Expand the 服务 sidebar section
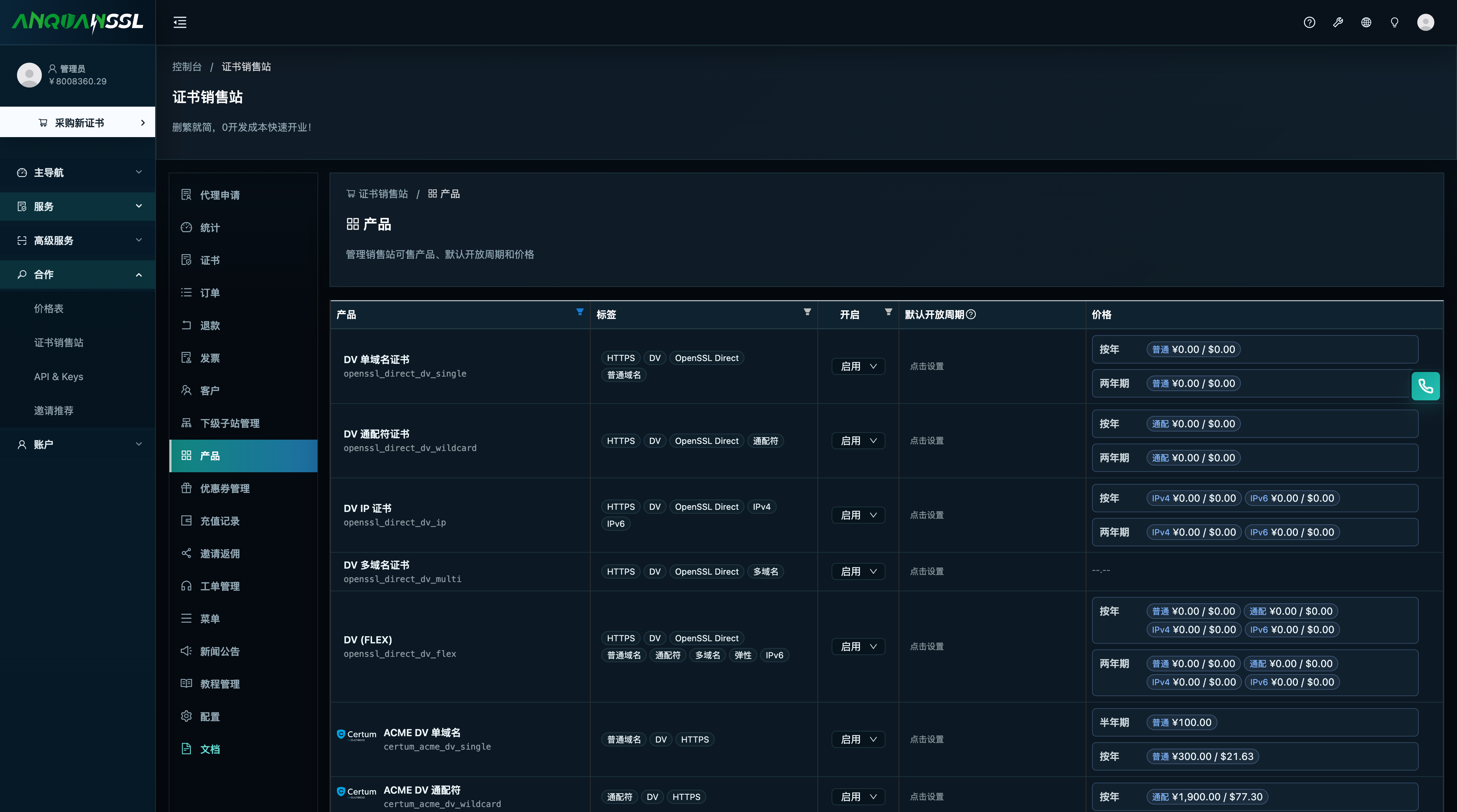The image size is (1457, 812). tap(78, 207)
